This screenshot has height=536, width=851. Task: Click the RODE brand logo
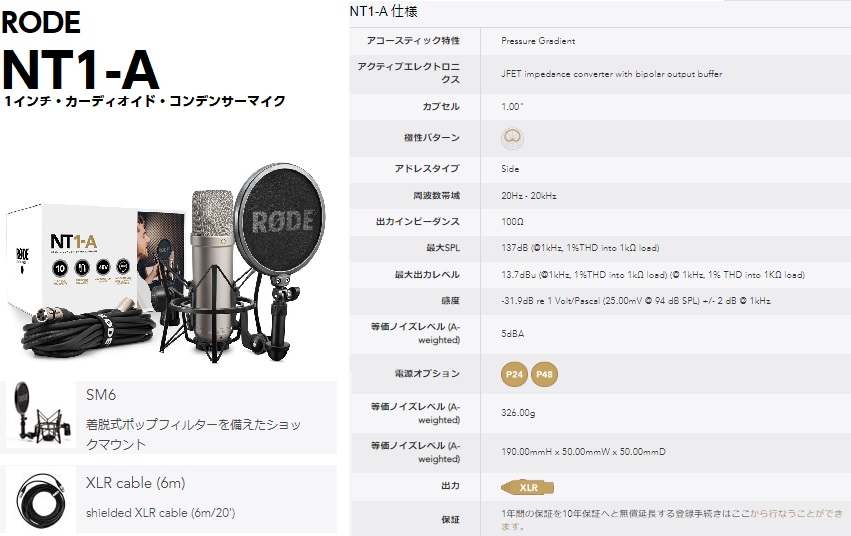tap(41, 22)
